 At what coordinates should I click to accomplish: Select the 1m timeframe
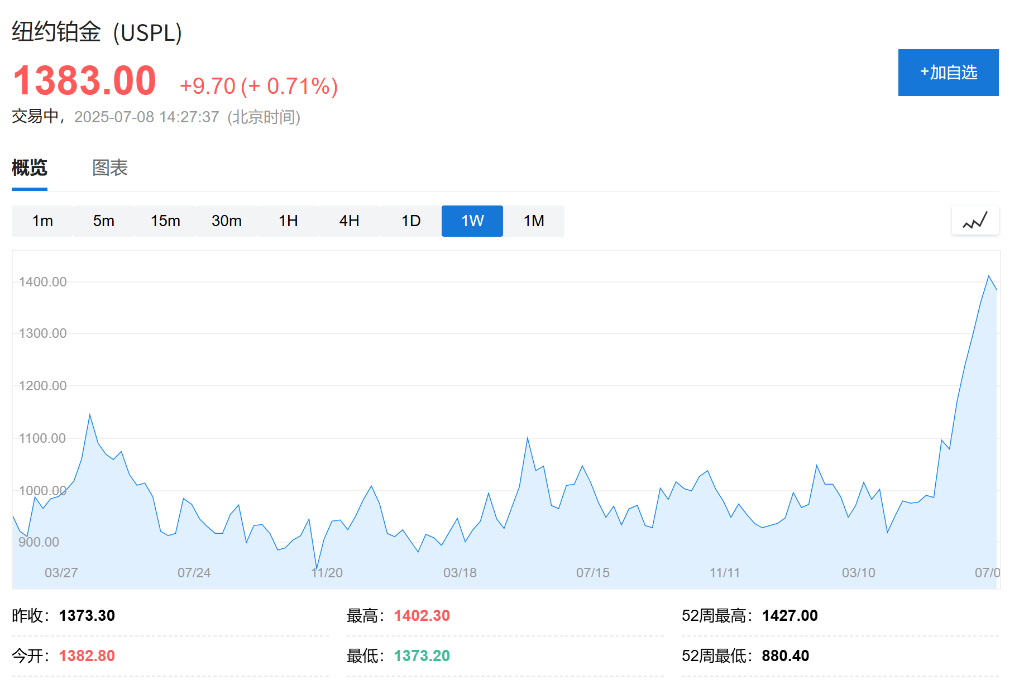(x=43, y=220)
